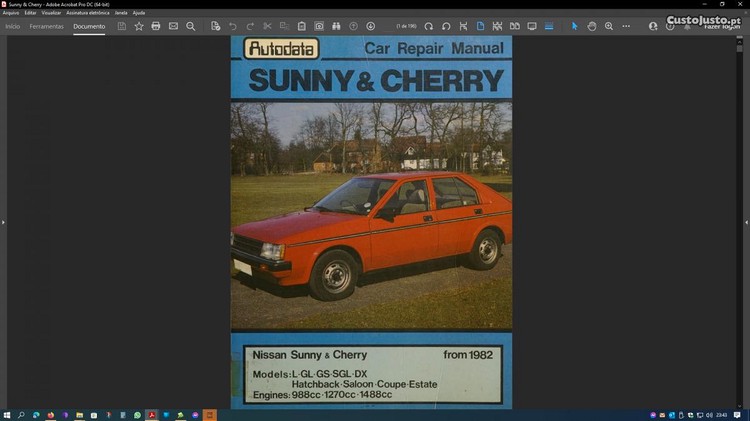Open the find text magnifier tool
This screenshot has width=750, height=421.
(190, 26)
